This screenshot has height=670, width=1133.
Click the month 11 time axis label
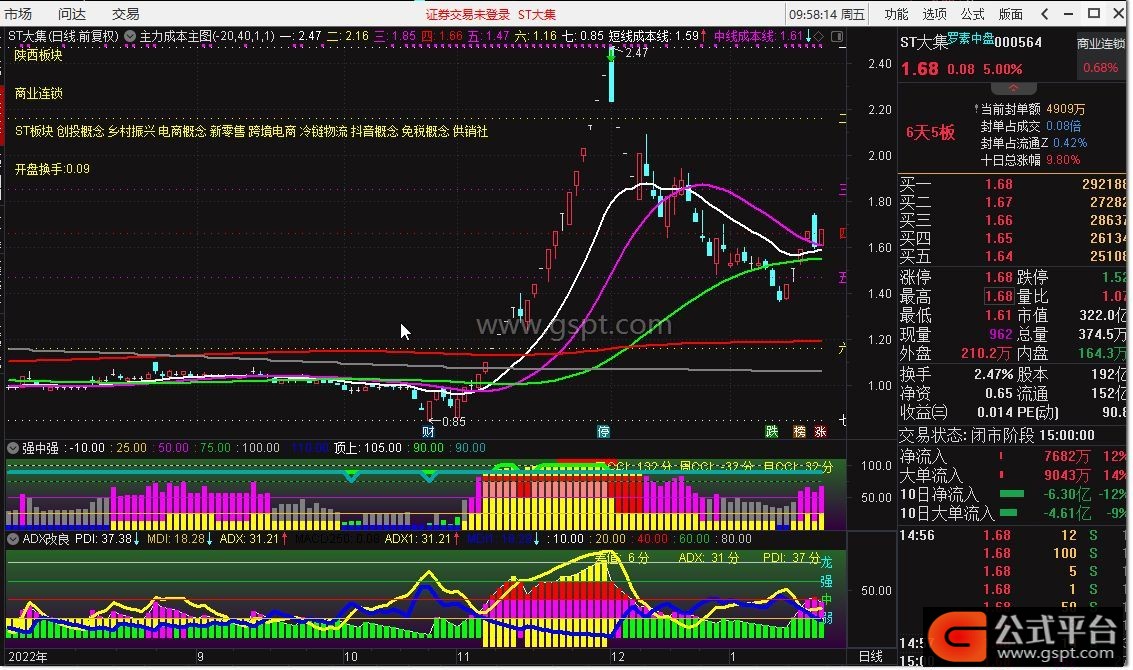(462, 657)
